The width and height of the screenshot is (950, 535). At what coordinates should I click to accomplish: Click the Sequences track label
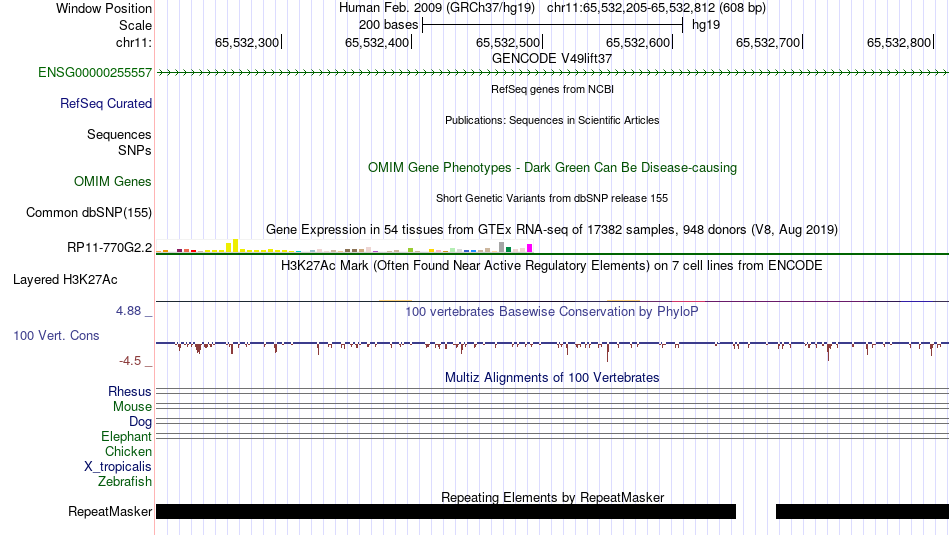pyautogui.click(x=119, y=135)
